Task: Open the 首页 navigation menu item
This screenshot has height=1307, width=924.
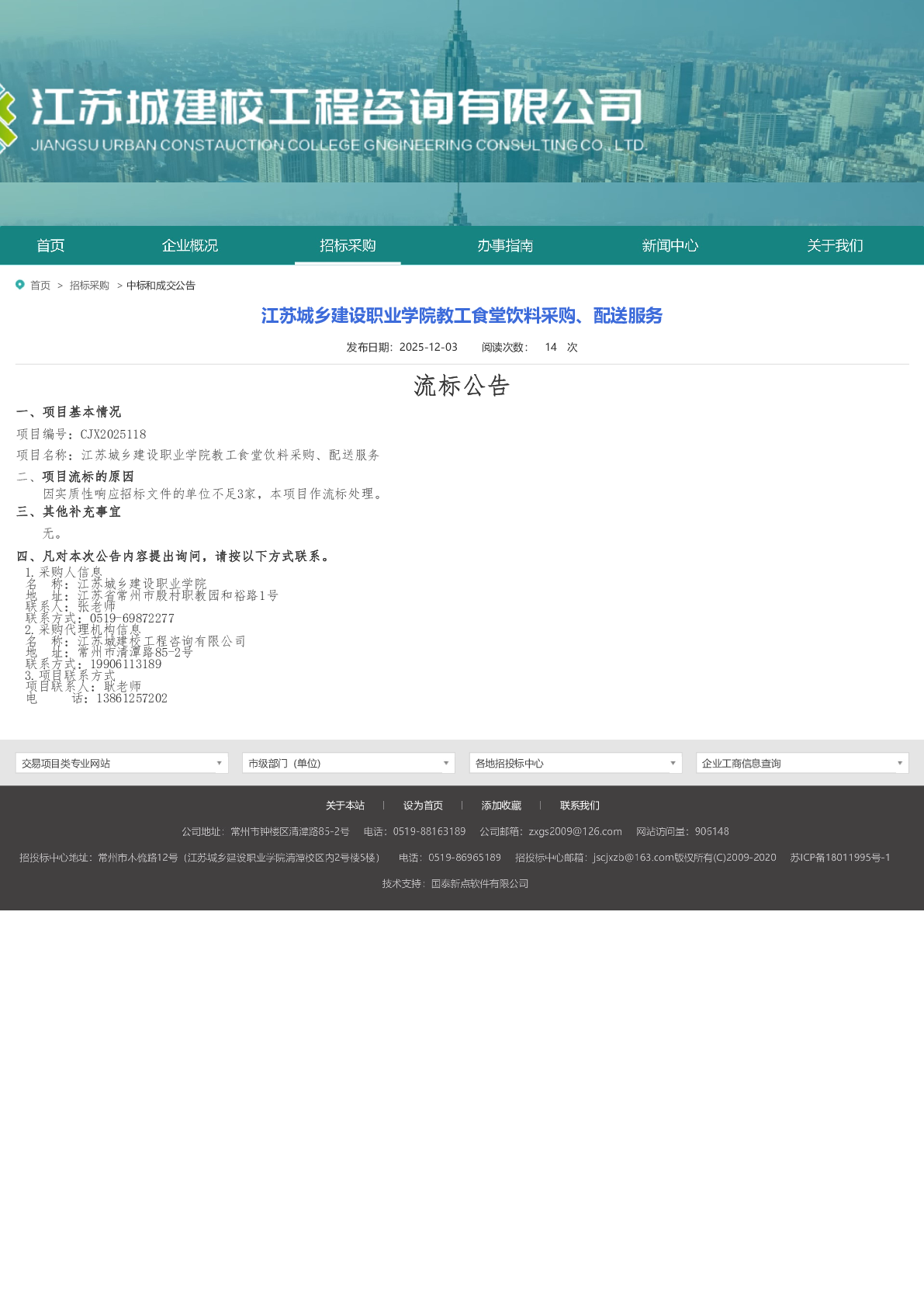Action: click(50, 246)
